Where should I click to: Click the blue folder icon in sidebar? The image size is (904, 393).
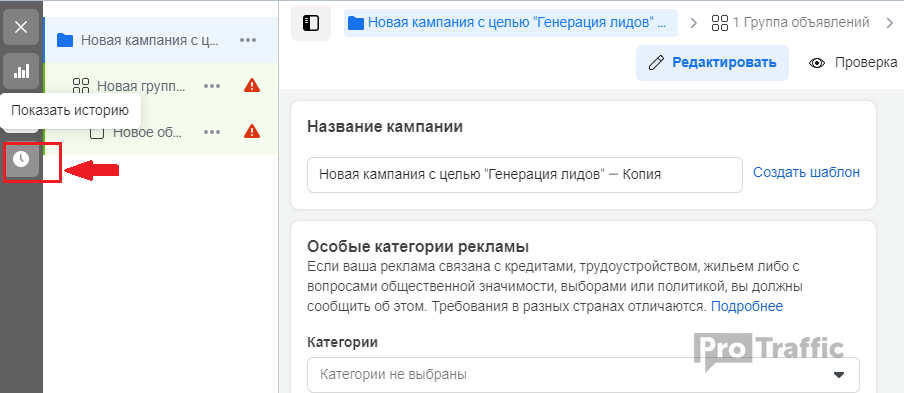65,40
